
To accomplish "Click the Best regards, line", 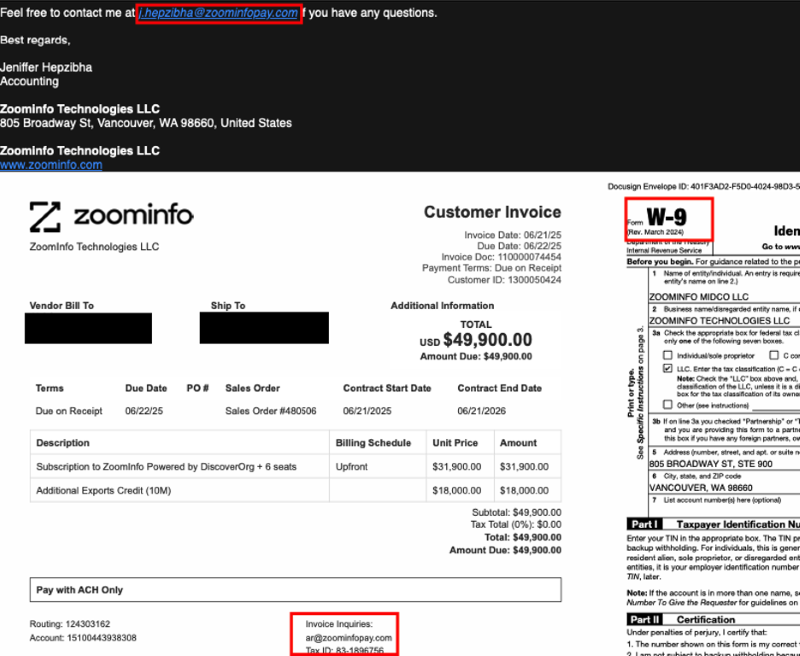I will pyautogui.click(x=35, y=40).
